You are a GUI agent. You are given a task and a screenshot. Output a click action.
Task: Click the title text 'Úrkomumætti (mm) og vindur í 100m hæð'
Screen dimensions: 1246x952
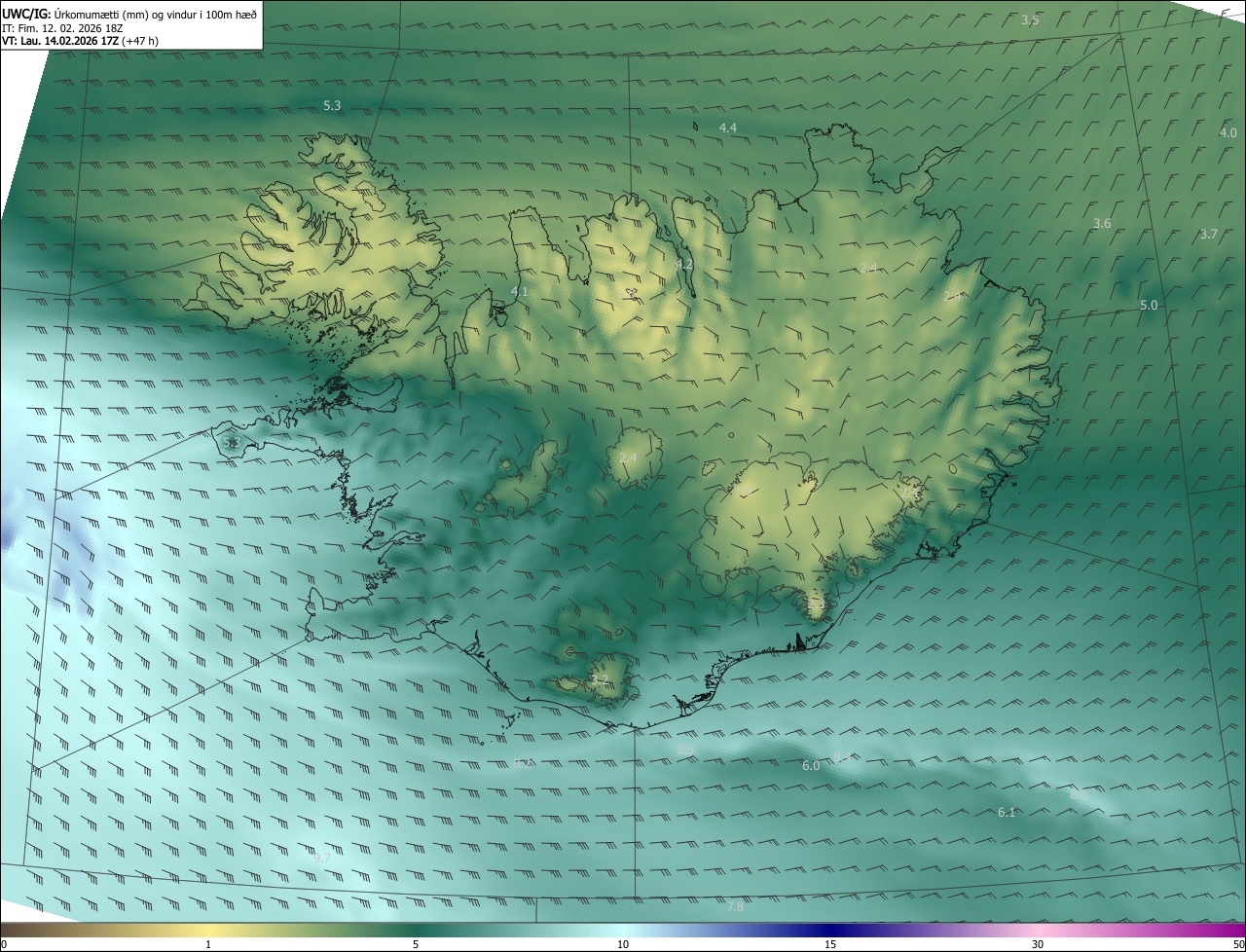pyautogui.click(x=157, y=14)
